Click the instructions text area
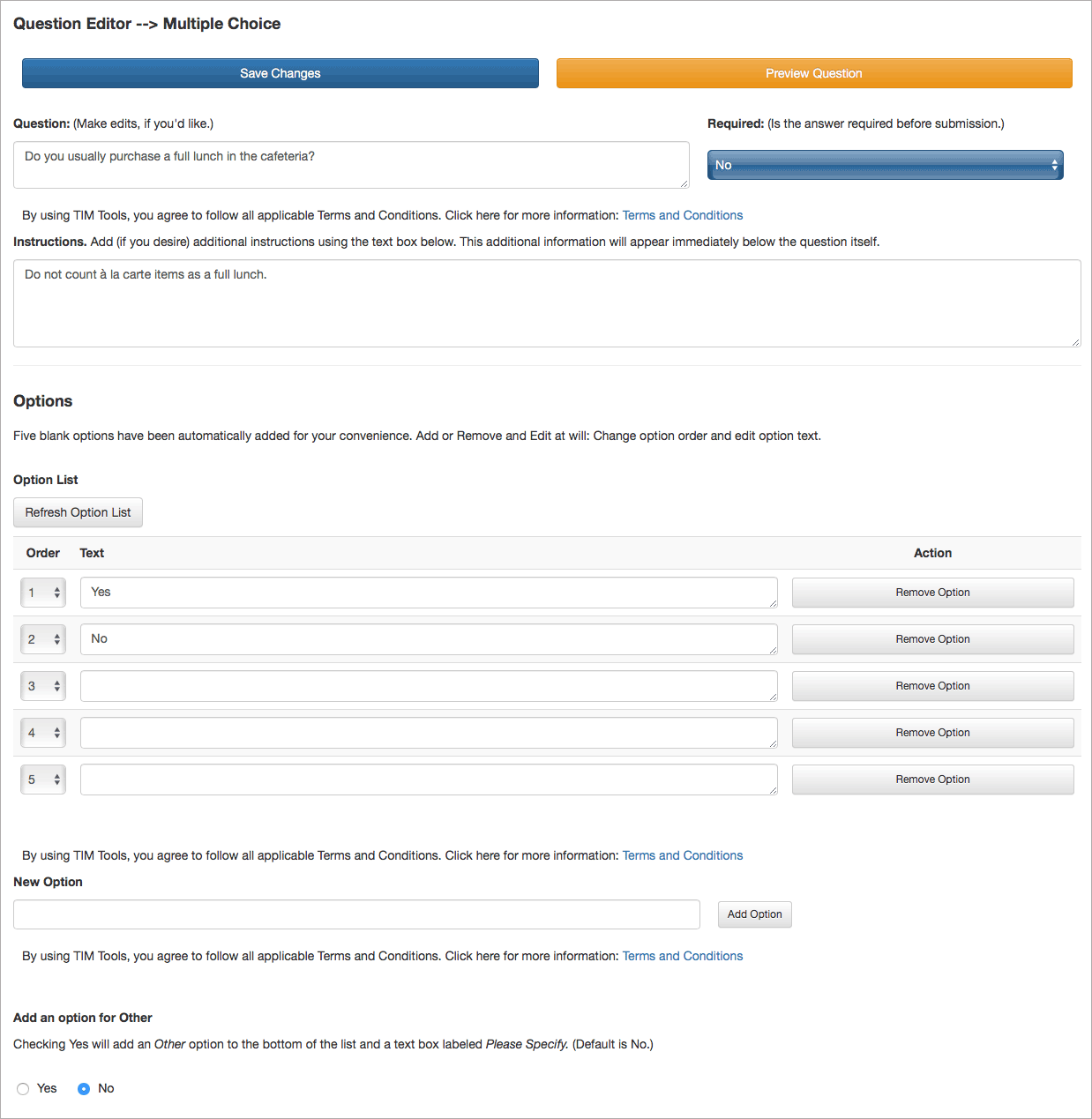This screenshot has width=1092, height=1119. pyautogui.click(x=547, y=303)
